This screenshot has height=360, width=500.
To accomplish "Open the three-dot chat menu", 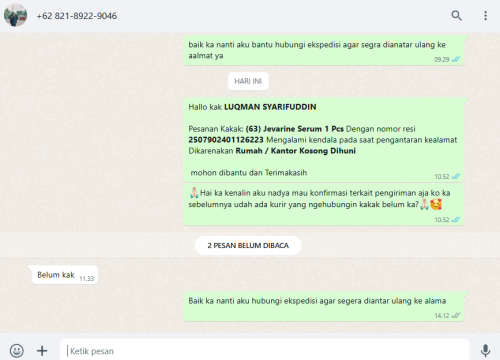I will (485, 16).
